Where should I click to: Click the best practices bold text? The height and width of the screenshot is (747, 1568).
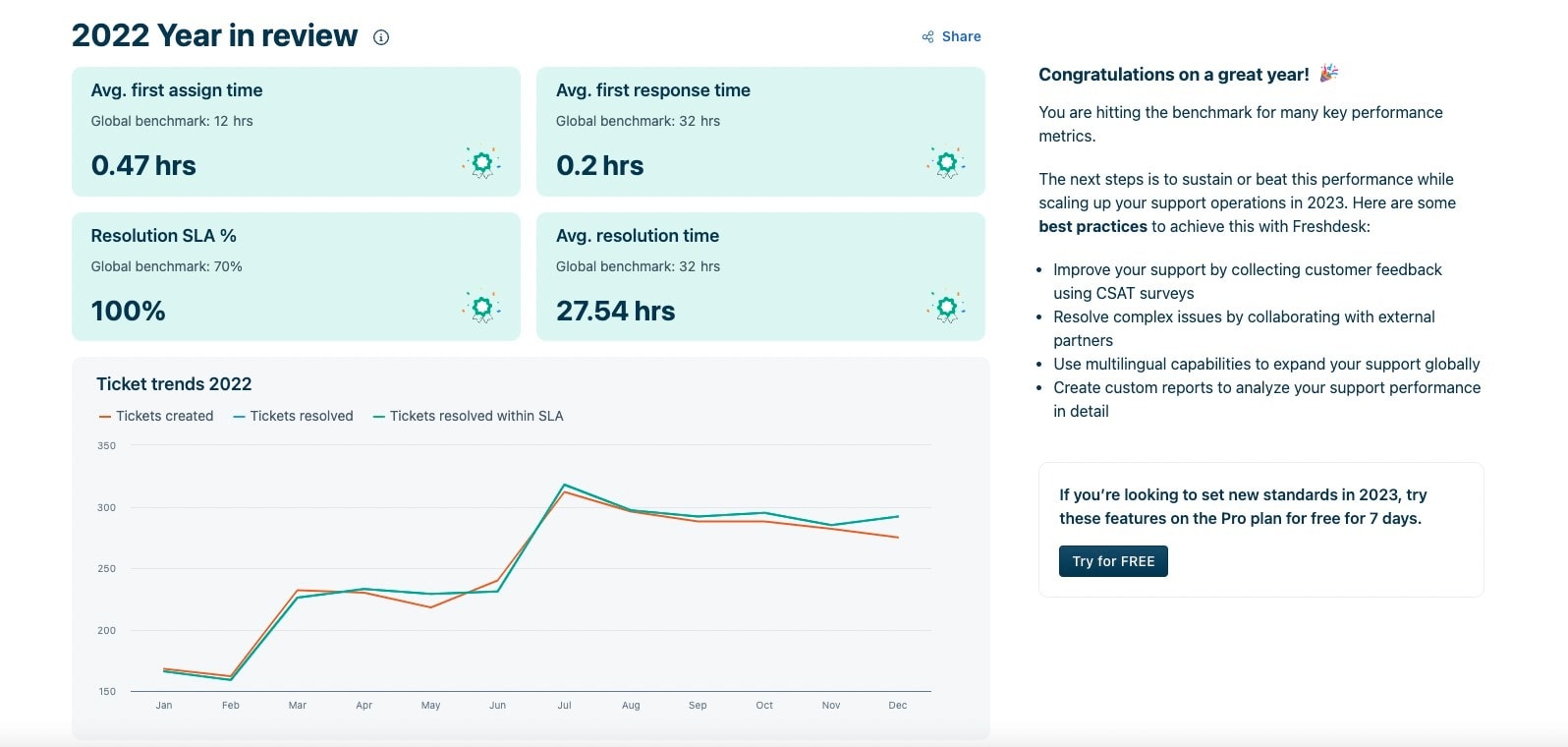1092,226
